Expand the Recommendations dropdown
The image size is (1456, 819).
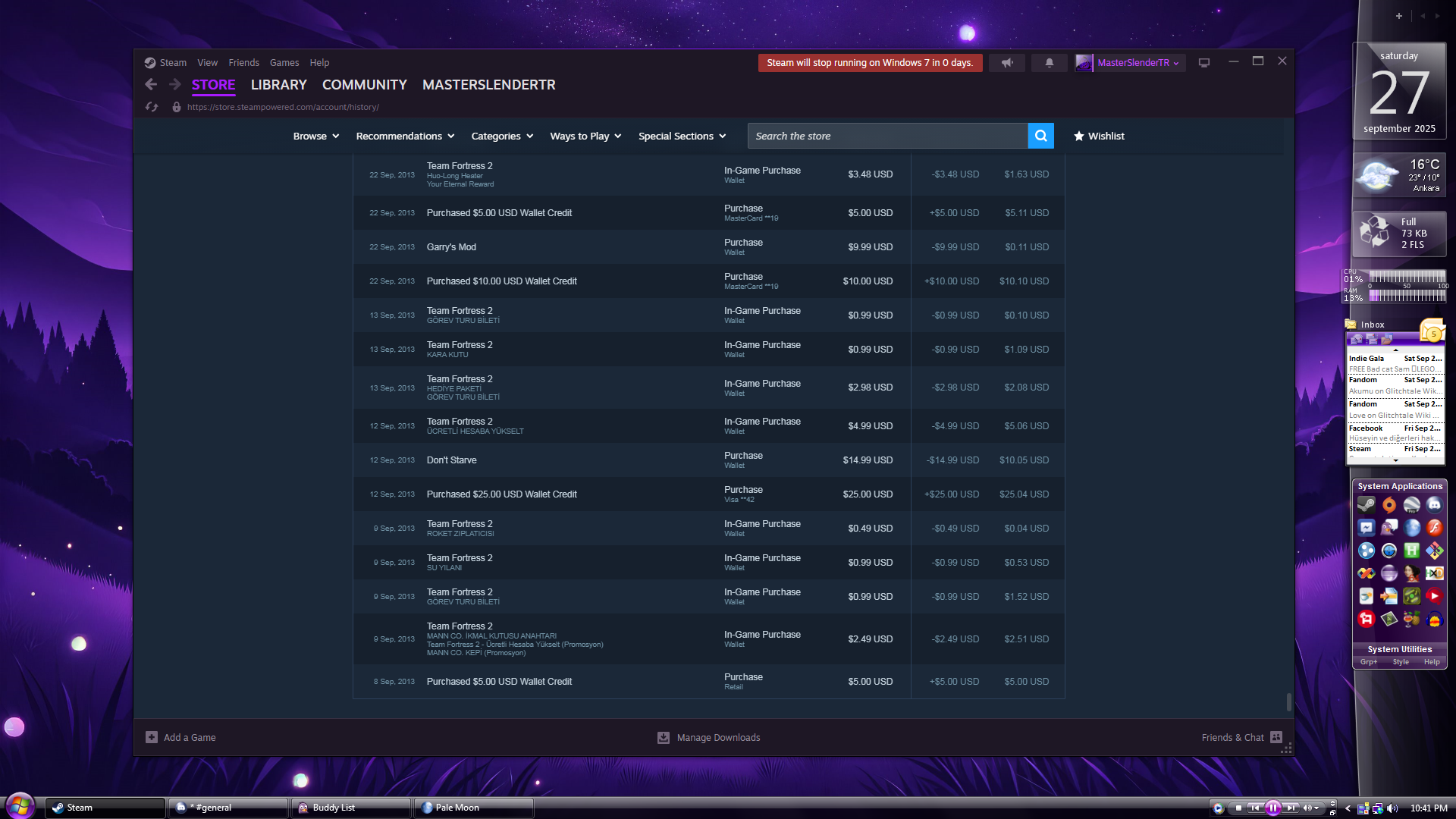(x=406, y=136)
